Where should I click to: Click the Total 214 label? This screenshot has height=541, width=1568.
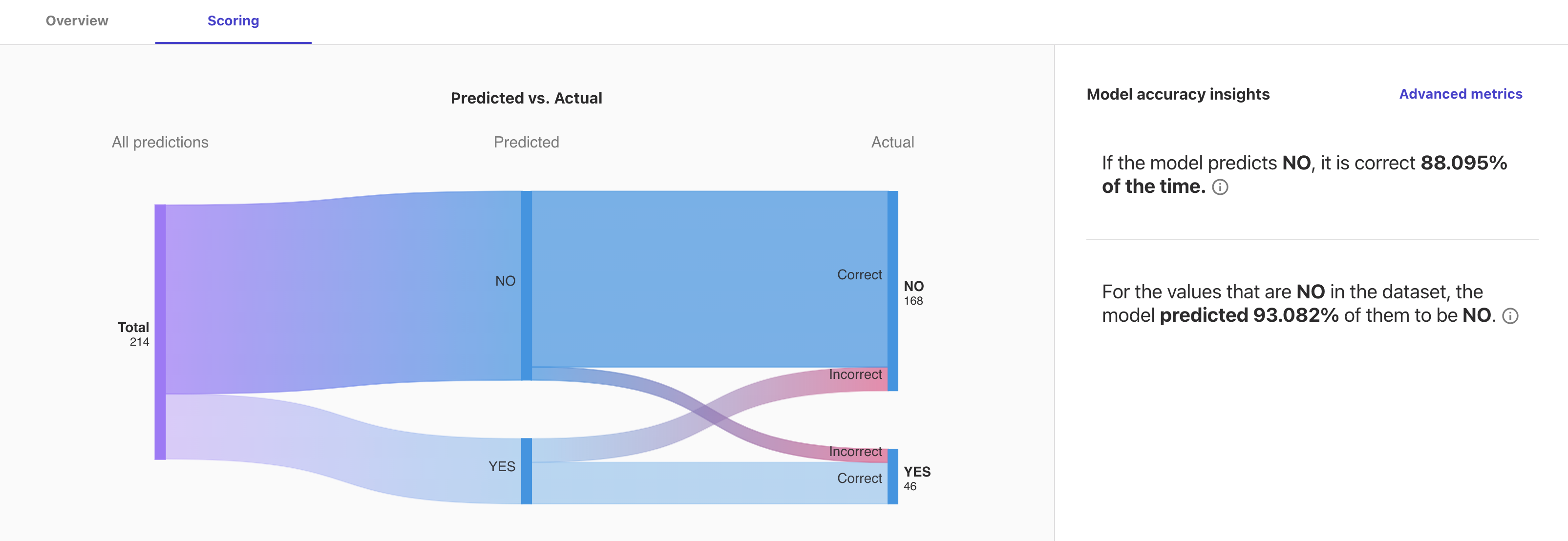pyautogui.click(x=133, y=334)
